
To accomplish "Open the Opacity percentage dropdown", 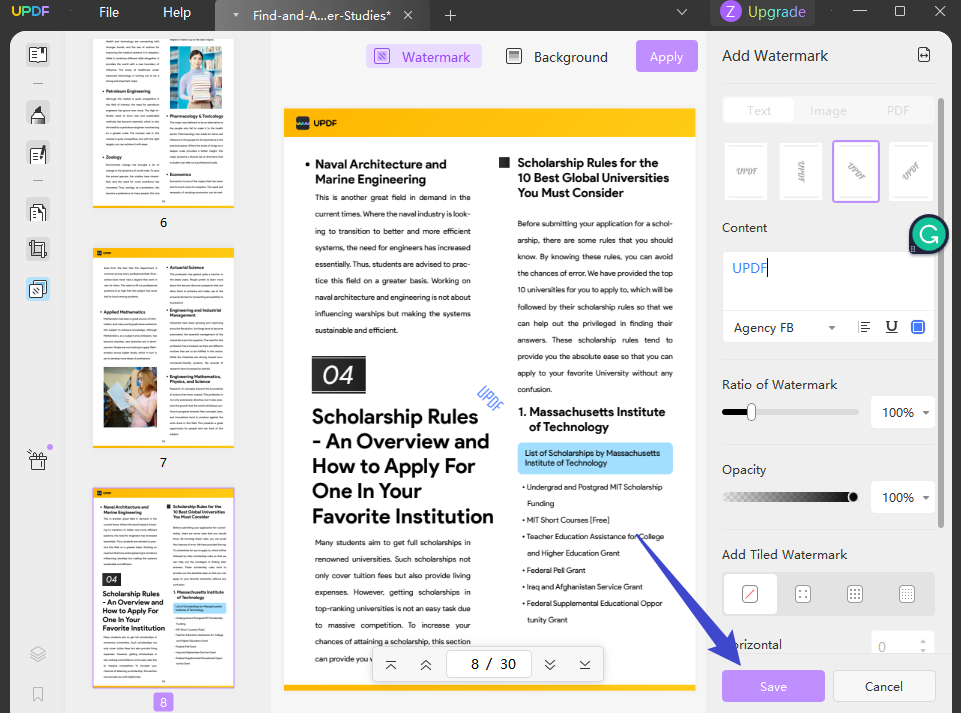I will click(x=903, y=497).
